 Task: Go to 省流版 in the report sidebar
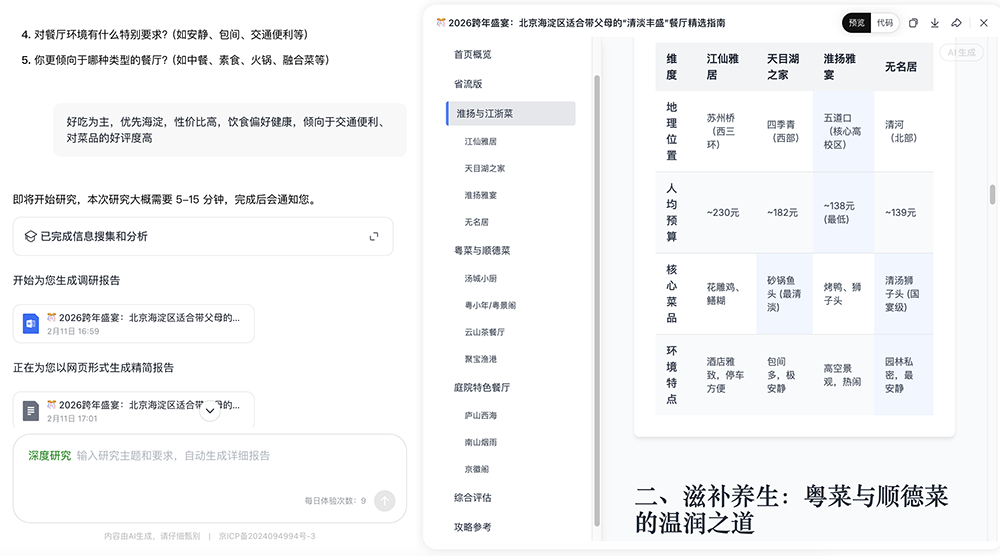pos(468,84)
